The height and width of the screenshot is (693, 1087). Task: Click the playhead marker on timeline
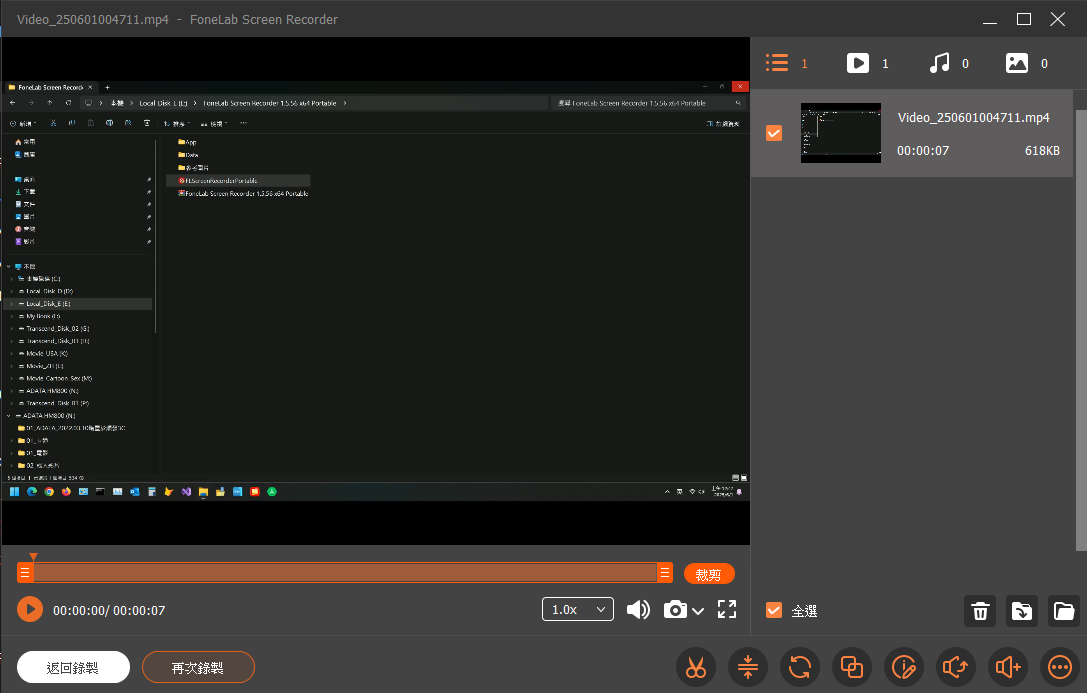pyautogui.click(x=33, y=556)
